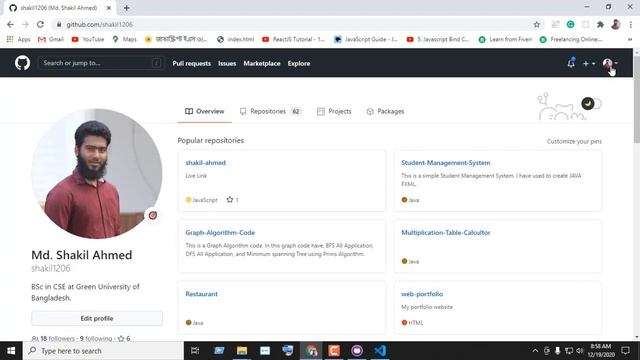The width and height of the screenshot is (640, 360).
Task: Open the Multiplication-Table-Calcultor repository
Action: tap(446, 232)
